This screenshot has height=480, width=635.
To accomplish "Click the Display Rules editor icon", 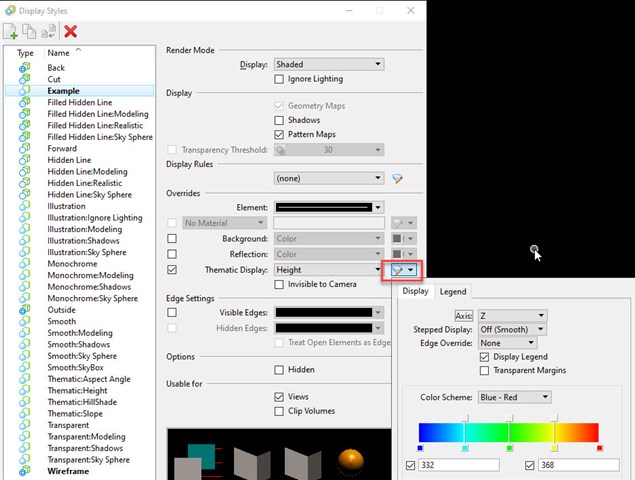I will (397, 178).
